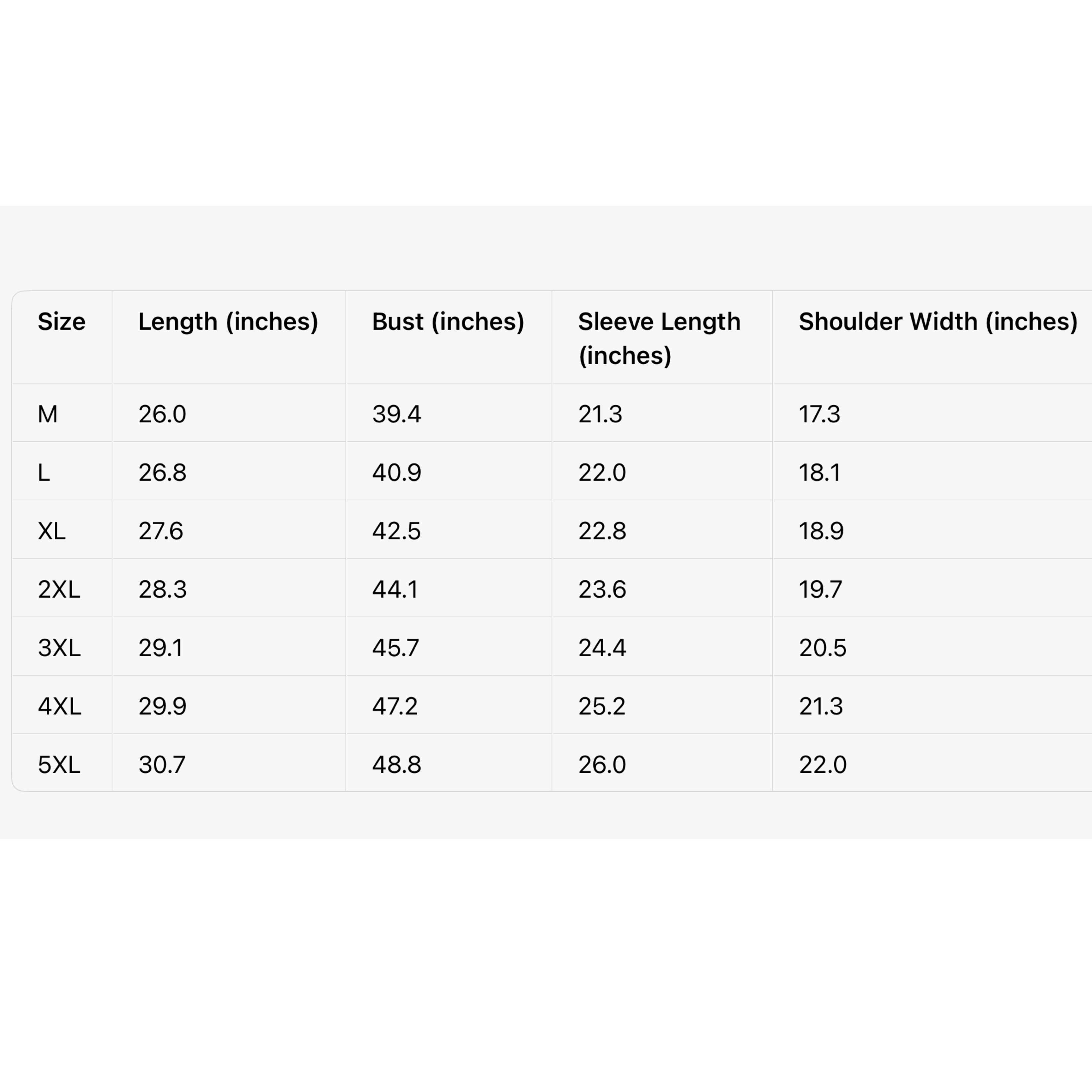Click the 22.8 sleeve length for XL
The image size is (1092, 1092).
(x=602, y=531)
